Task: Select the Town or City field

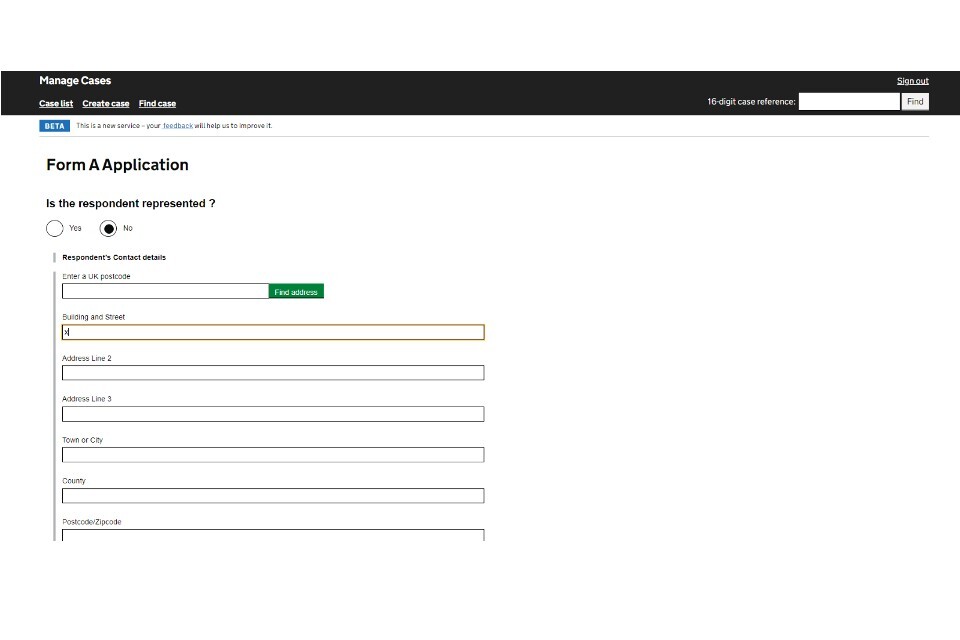Action: pos(273,455)
